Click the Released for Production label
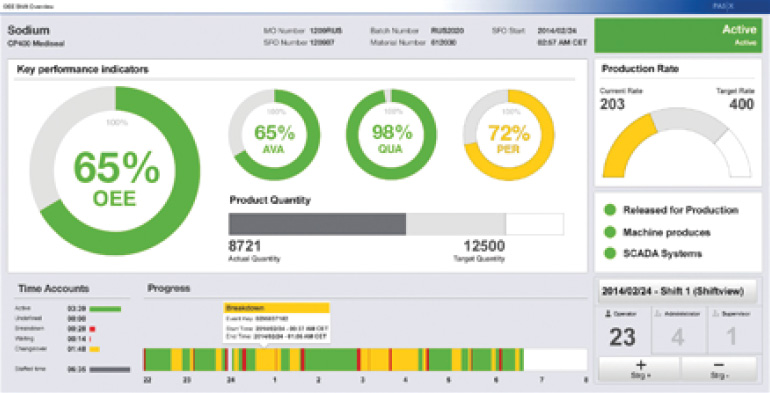This screenshot has width=770, height=393. (681, 210)
